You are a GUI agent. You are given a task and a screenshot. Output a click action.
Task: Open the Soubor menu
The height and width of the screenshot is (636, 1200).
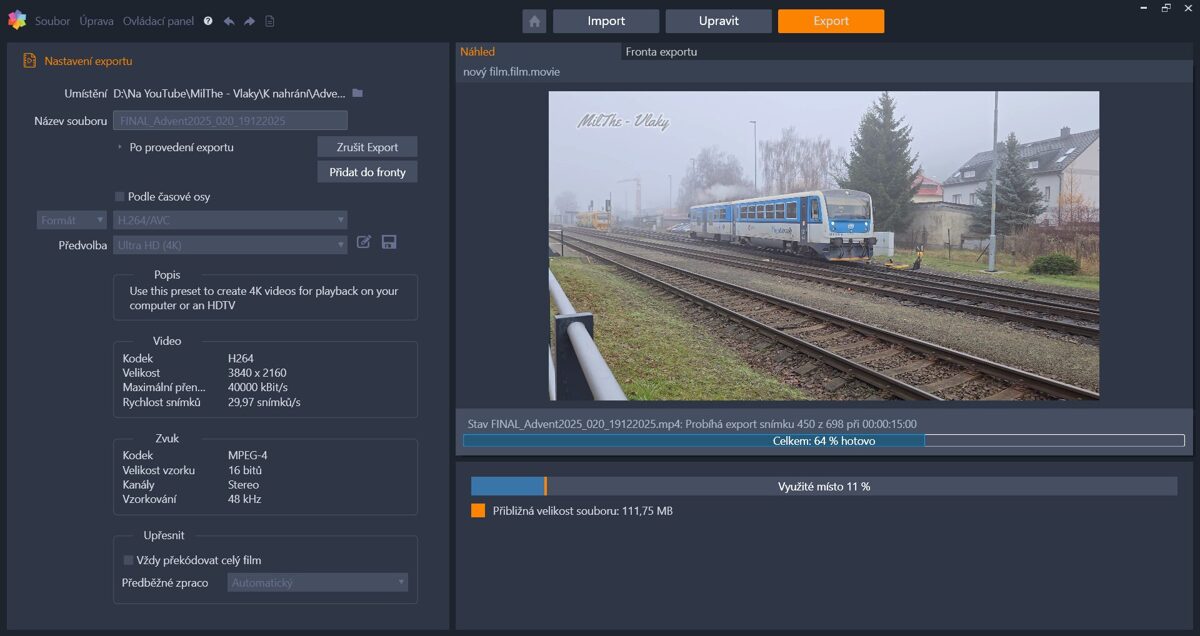(52, 21)
